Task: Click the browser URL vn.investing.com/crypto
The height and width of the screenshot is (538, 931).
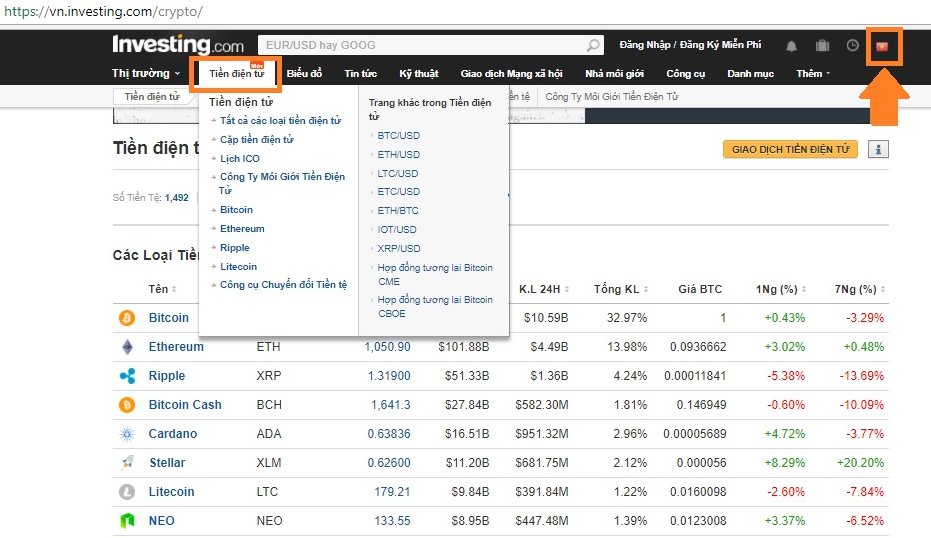Action: click(x=103, y=12)
